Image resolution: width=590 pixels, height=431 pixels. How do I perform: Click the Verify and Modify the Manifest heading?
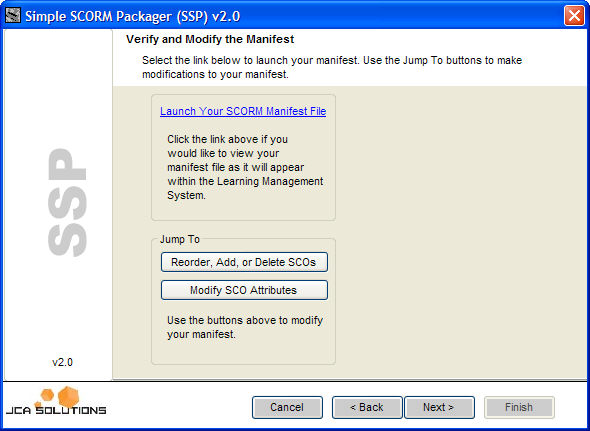click(210, 39)
